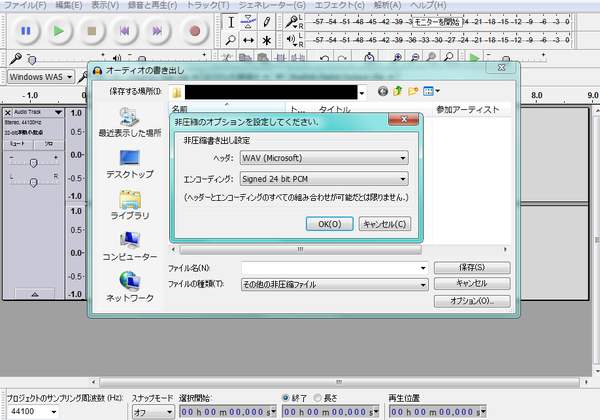Open the 表示(V) menu
Image resolution: width=600 pixels, height=420 pixels.
pos(105,5)
